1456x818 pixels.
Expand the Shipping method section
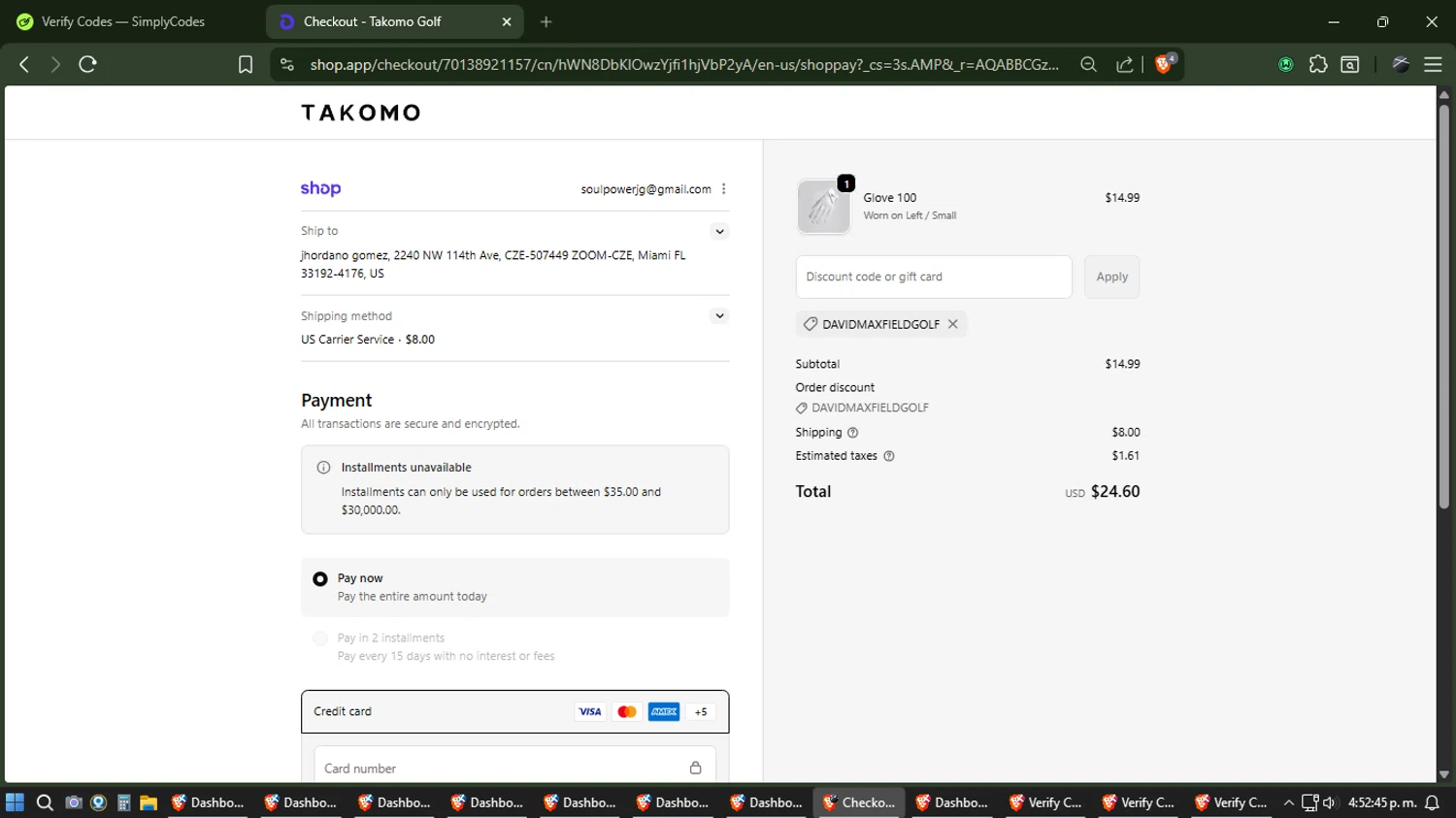click(719, 315)
